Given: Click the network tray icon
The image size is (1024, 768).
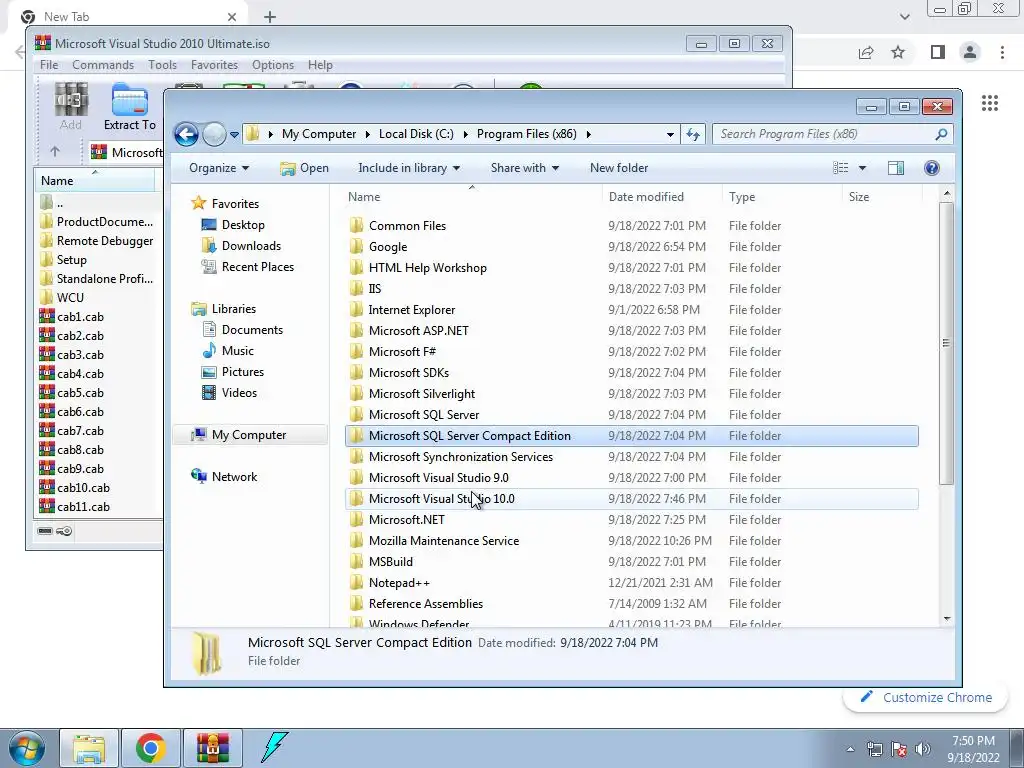Looking at the screenshot, I should pos(874,749).
